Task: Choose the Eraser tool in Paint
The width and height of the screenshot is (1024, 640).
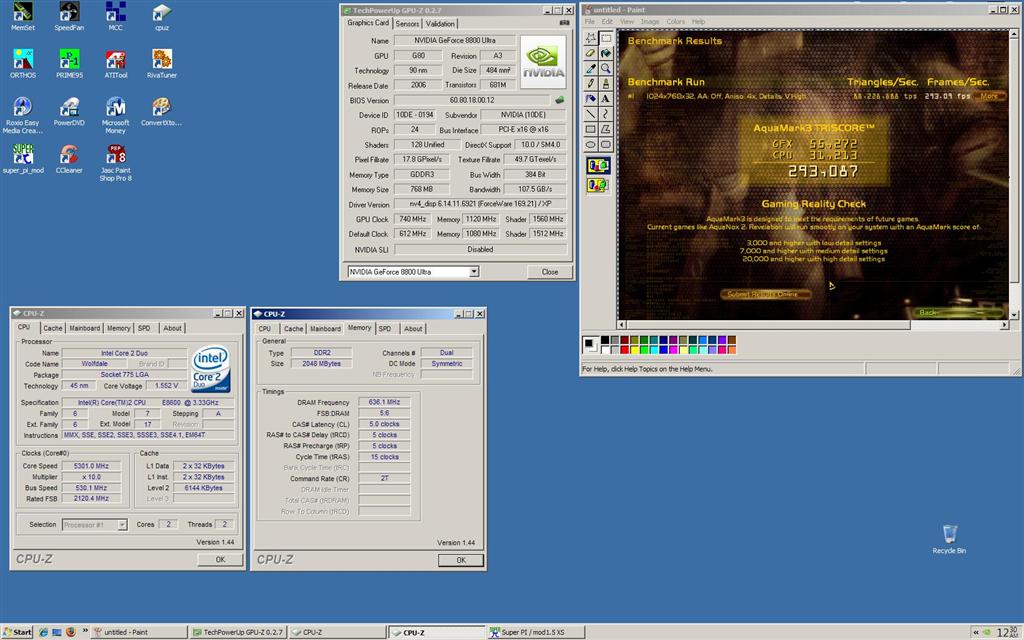Action: pos(590,53)
